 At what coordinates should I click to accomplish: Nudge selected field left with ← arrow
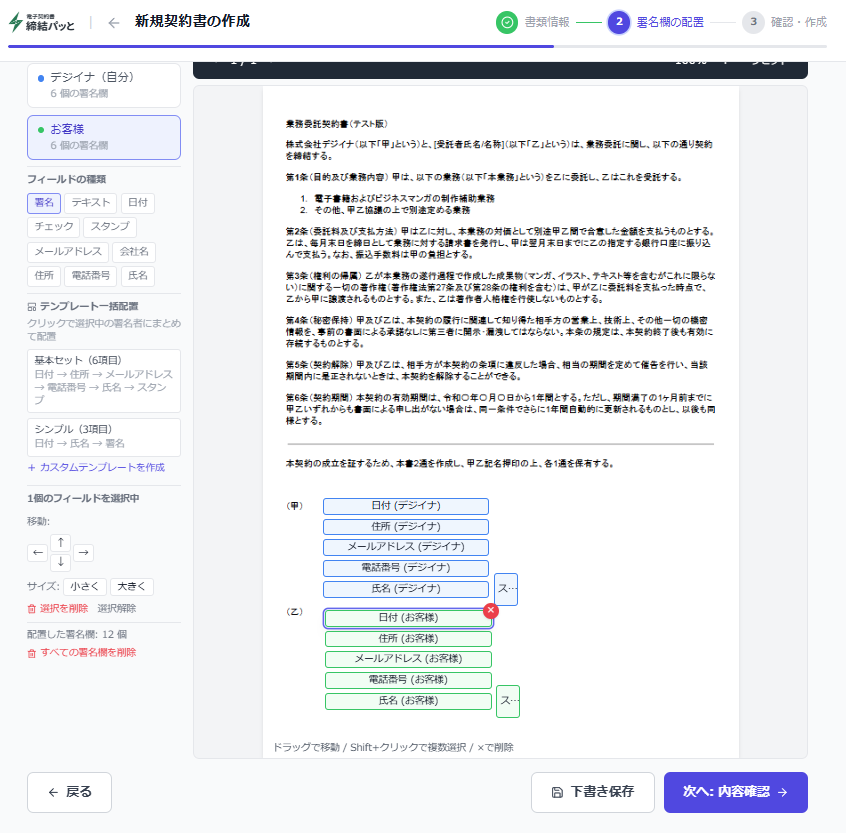click(x=37, y=552)
